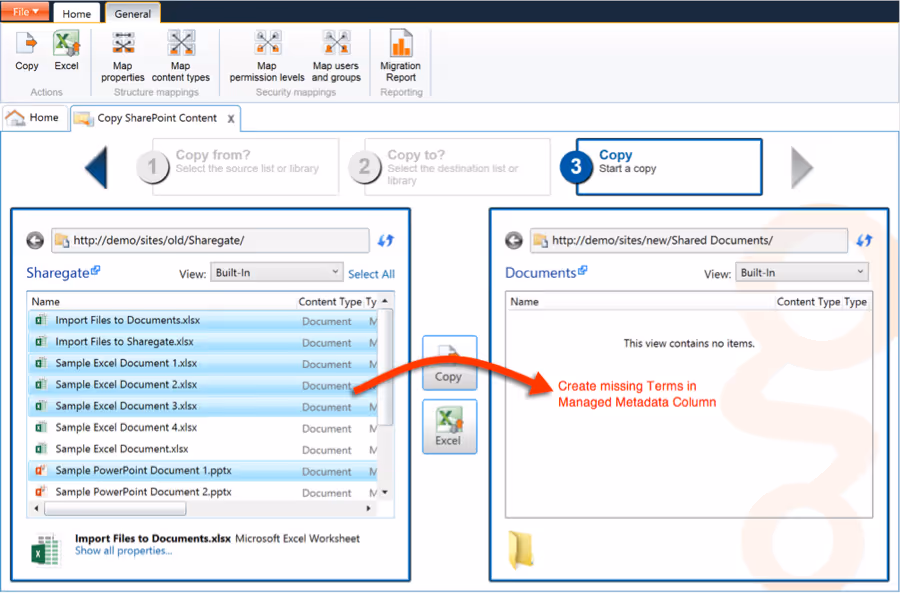
Task: Click the center Copy button between panes
Action: 449,363
